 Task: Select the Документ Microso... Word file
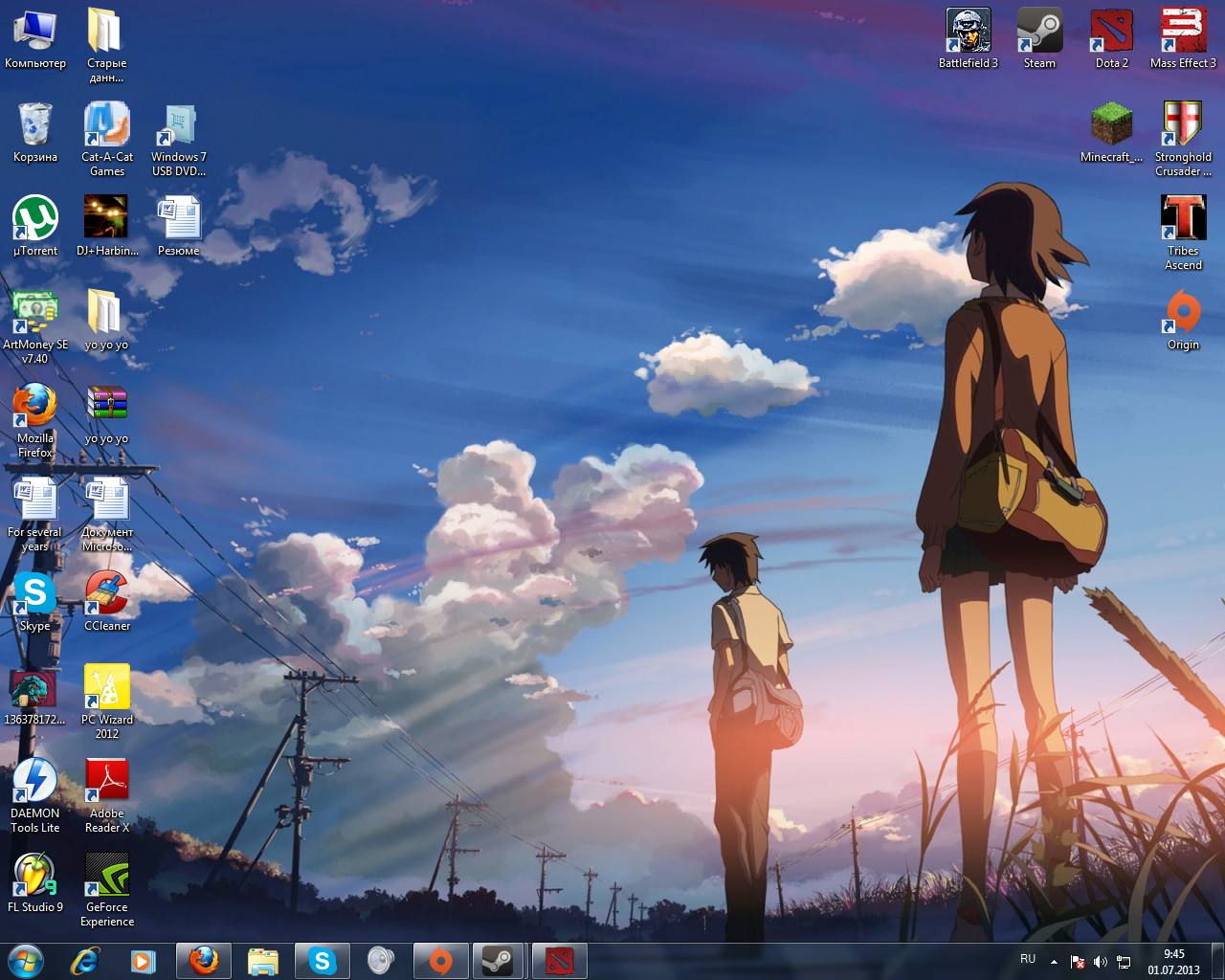[107, 515]
